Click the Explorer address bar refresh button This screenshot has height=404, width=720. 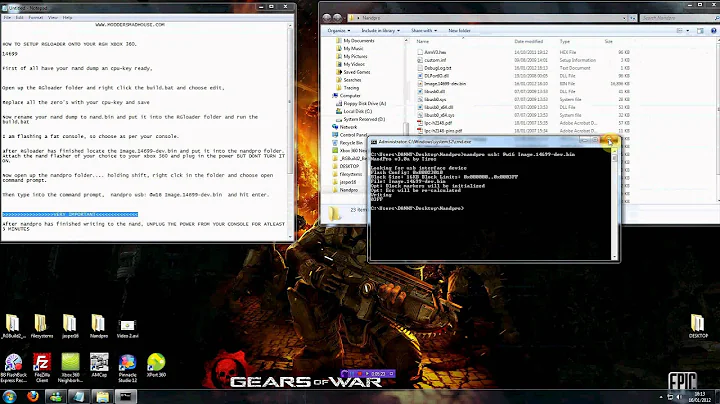click(633, 18)
